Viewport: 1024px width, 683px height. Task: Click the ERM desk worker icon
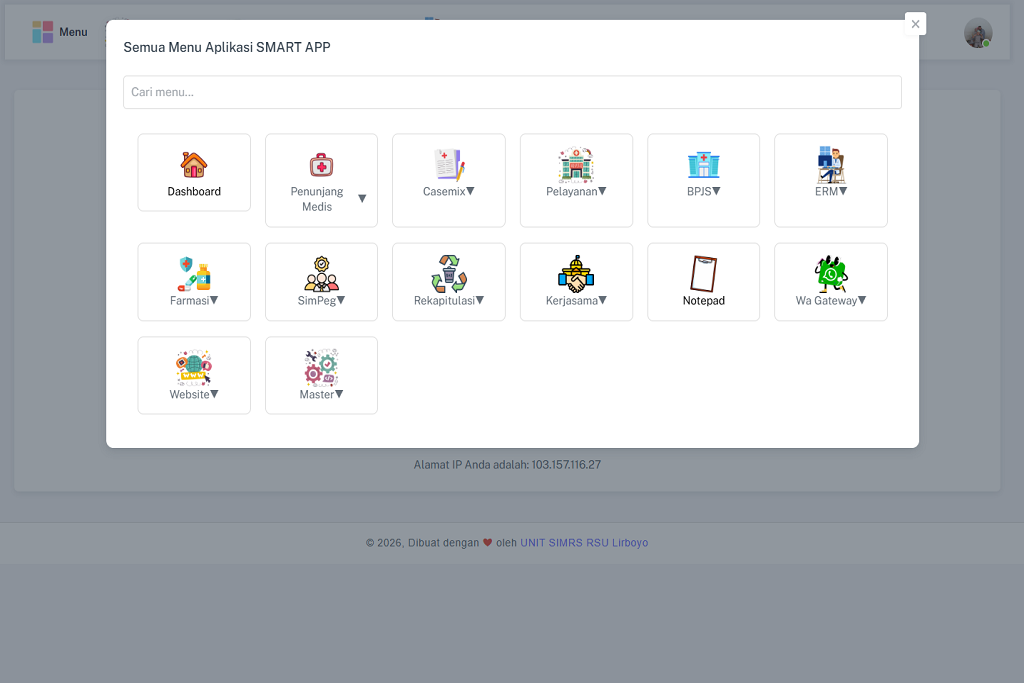(x=831, y=165)
